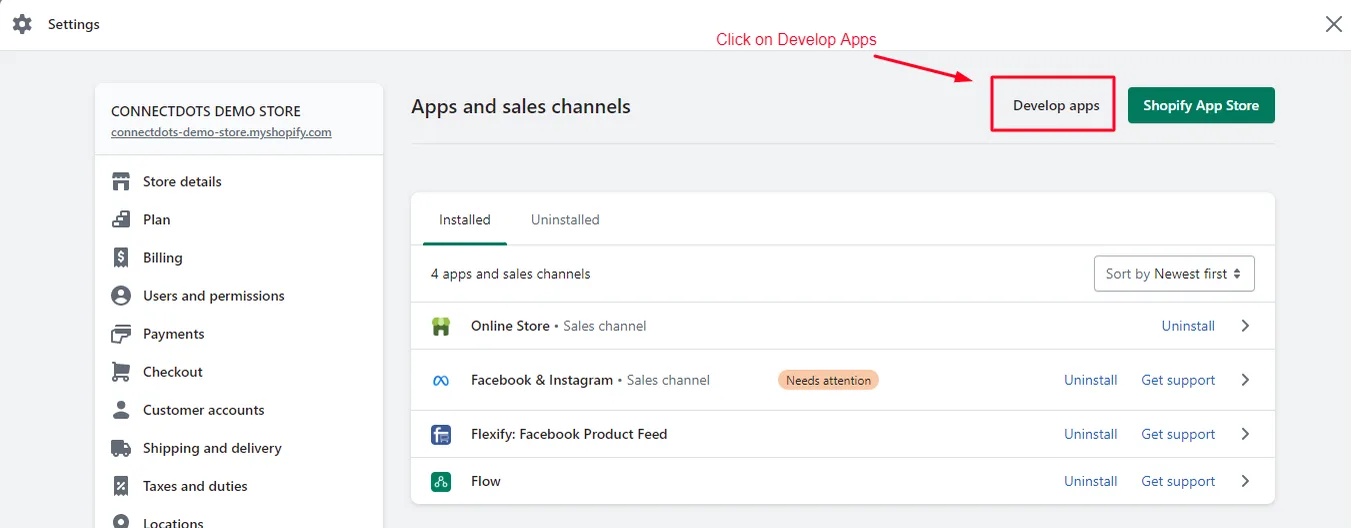
Task: Click the 4 apps and sales channels text
Action: (510, 274)
